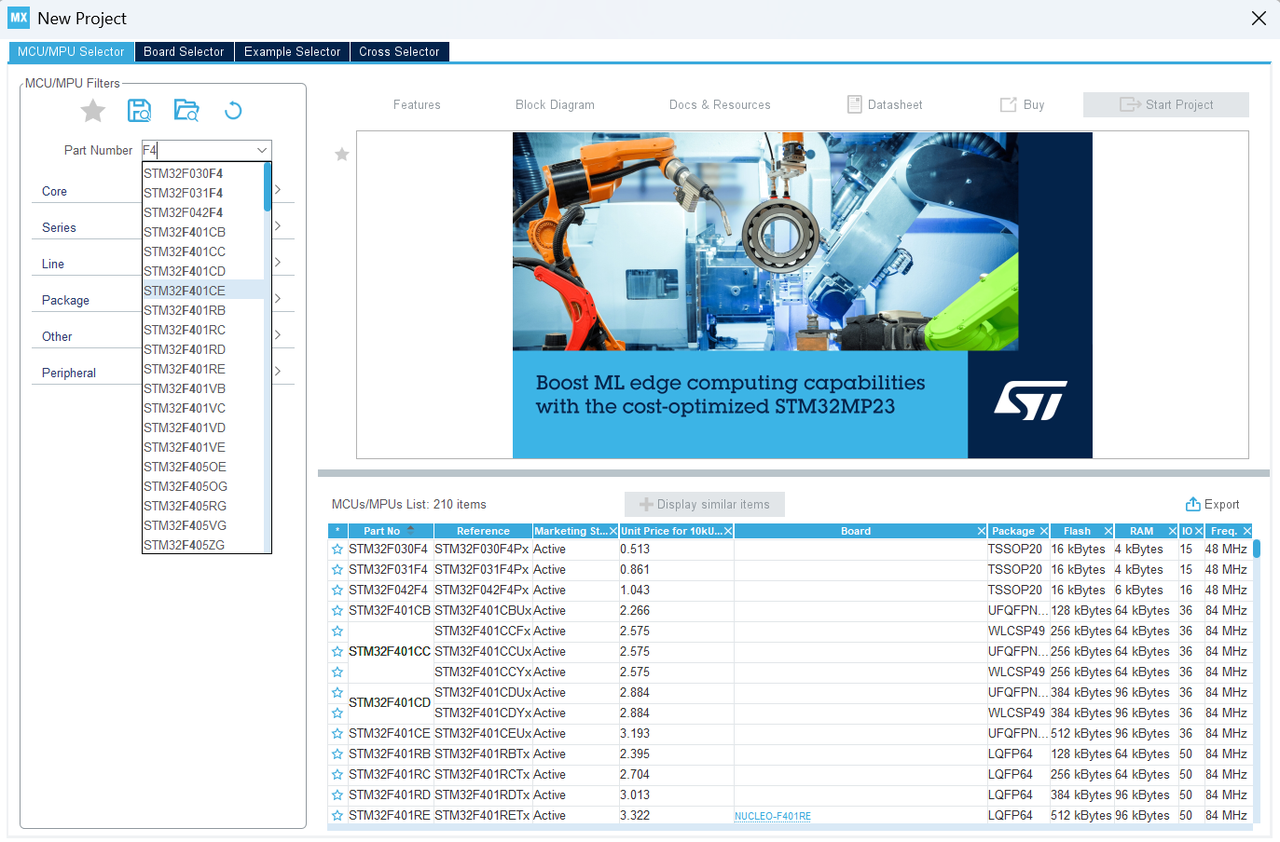This screenshot has height=842, width=1280.
Task: Click the Buy button
Action: [1022, 105]
